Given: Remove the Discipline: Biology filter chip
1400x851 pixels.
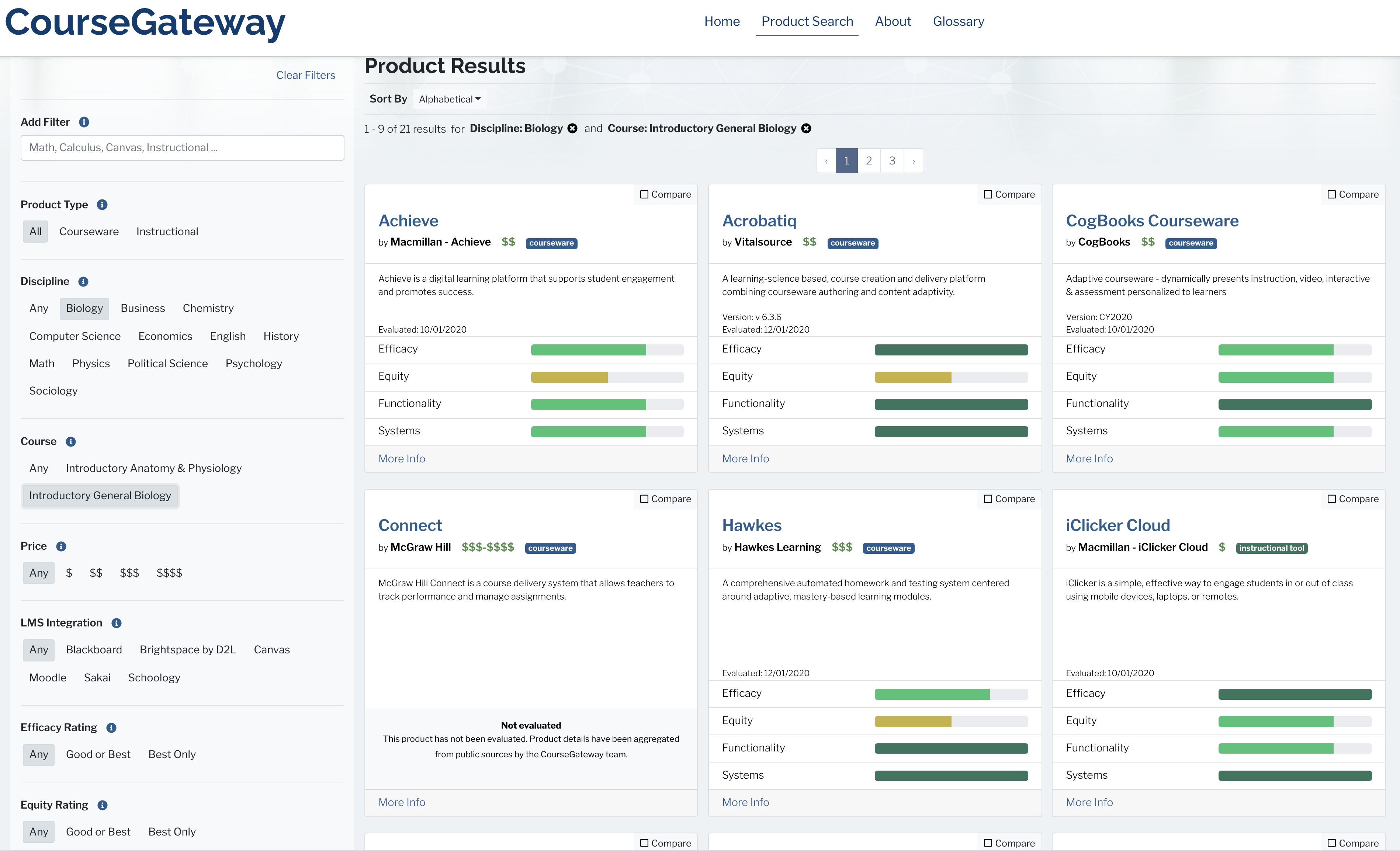Looking at the screenshot, I should 573,128.
